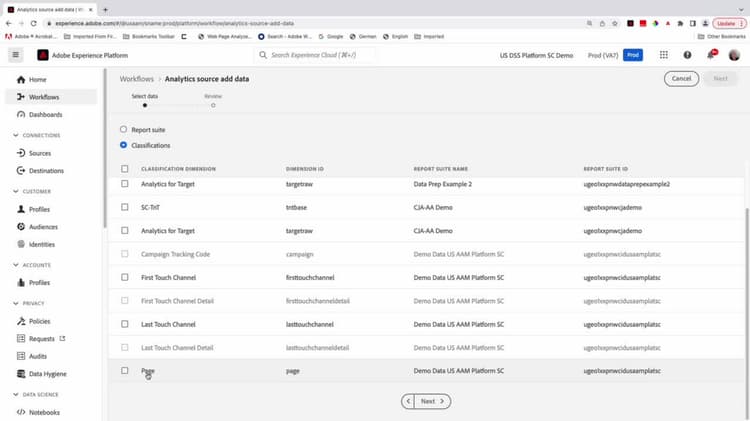Go to previous page of table
Screen dimensions: 750x421
click(408, 401)
